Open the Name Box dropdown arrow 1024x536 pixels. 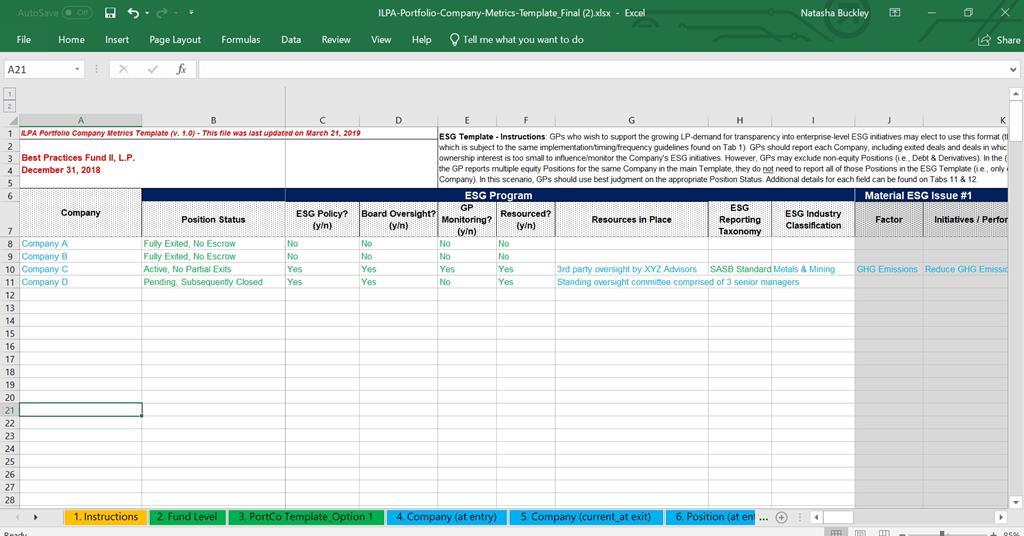(x=78, y=69)
